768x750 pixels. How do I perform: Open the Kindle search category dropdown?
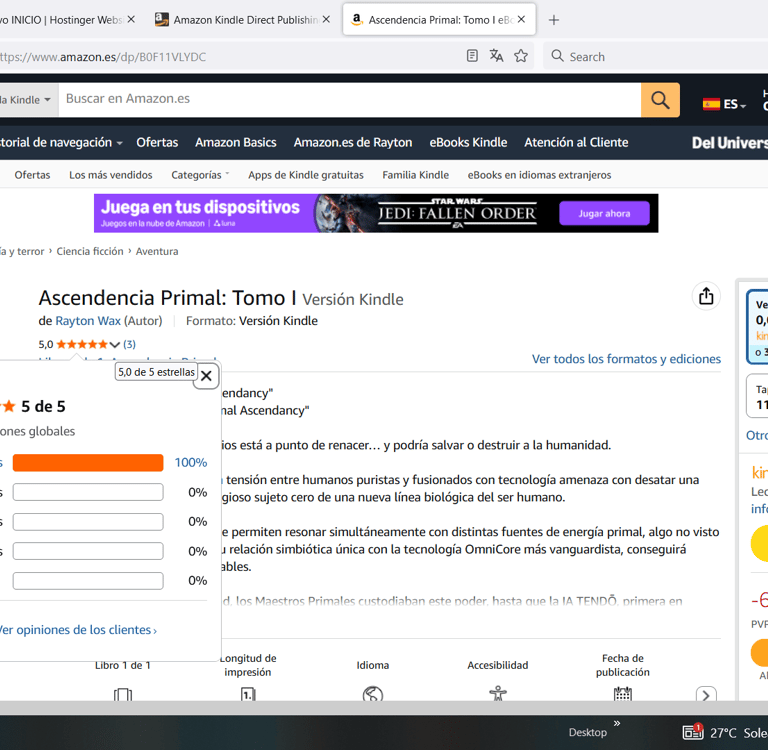[28, 100]
